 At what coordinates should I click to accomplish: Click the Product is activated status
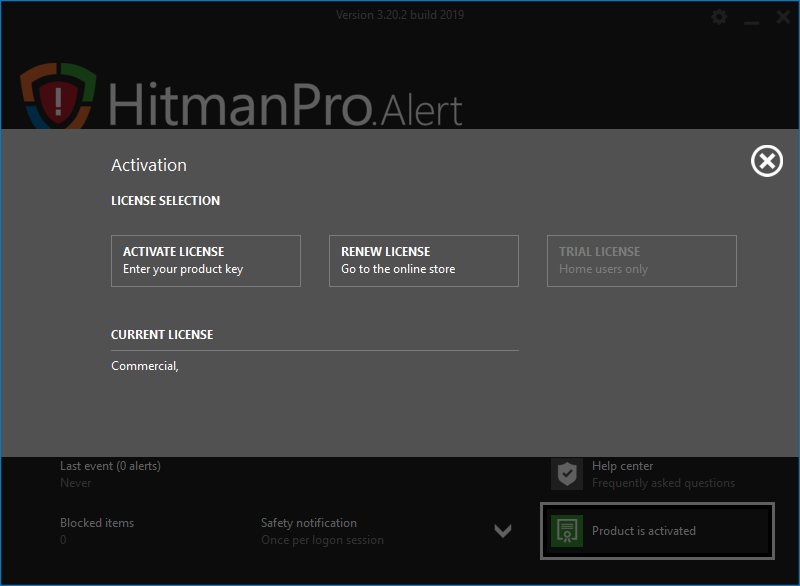(657, 530)
